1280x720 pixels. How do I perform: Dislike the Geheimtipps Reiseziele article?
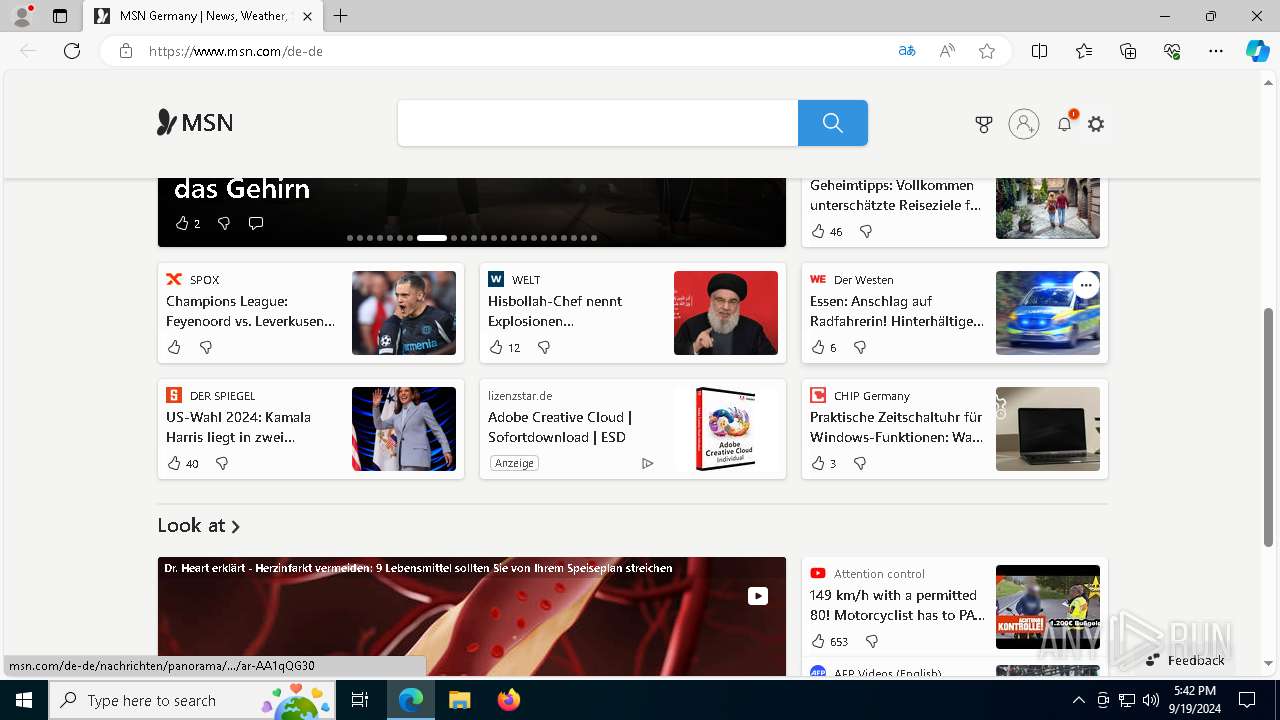coord(866,231)
